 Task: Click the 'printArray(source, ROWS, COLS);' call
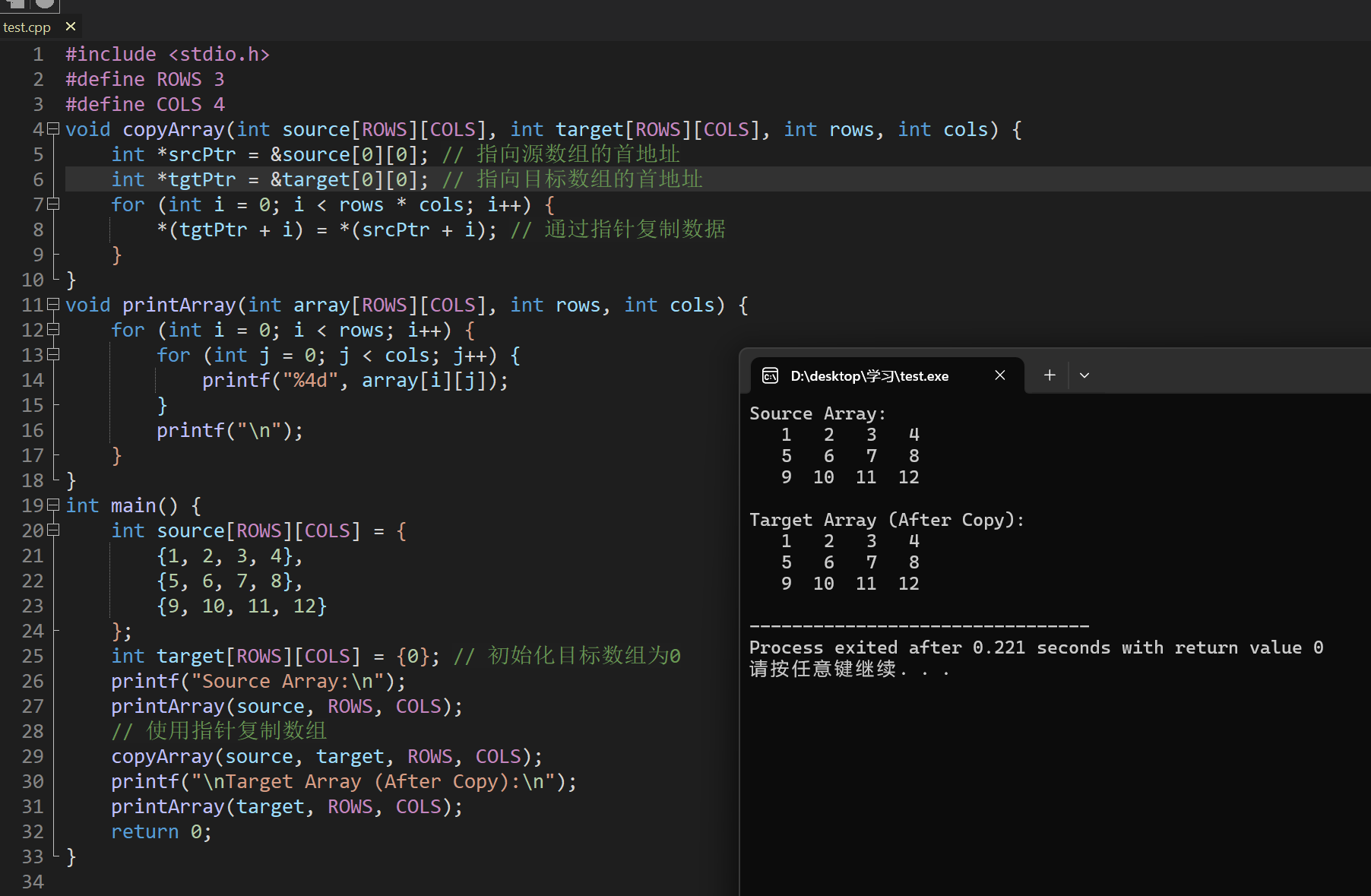pyautogui.click(x=287, y=707)
